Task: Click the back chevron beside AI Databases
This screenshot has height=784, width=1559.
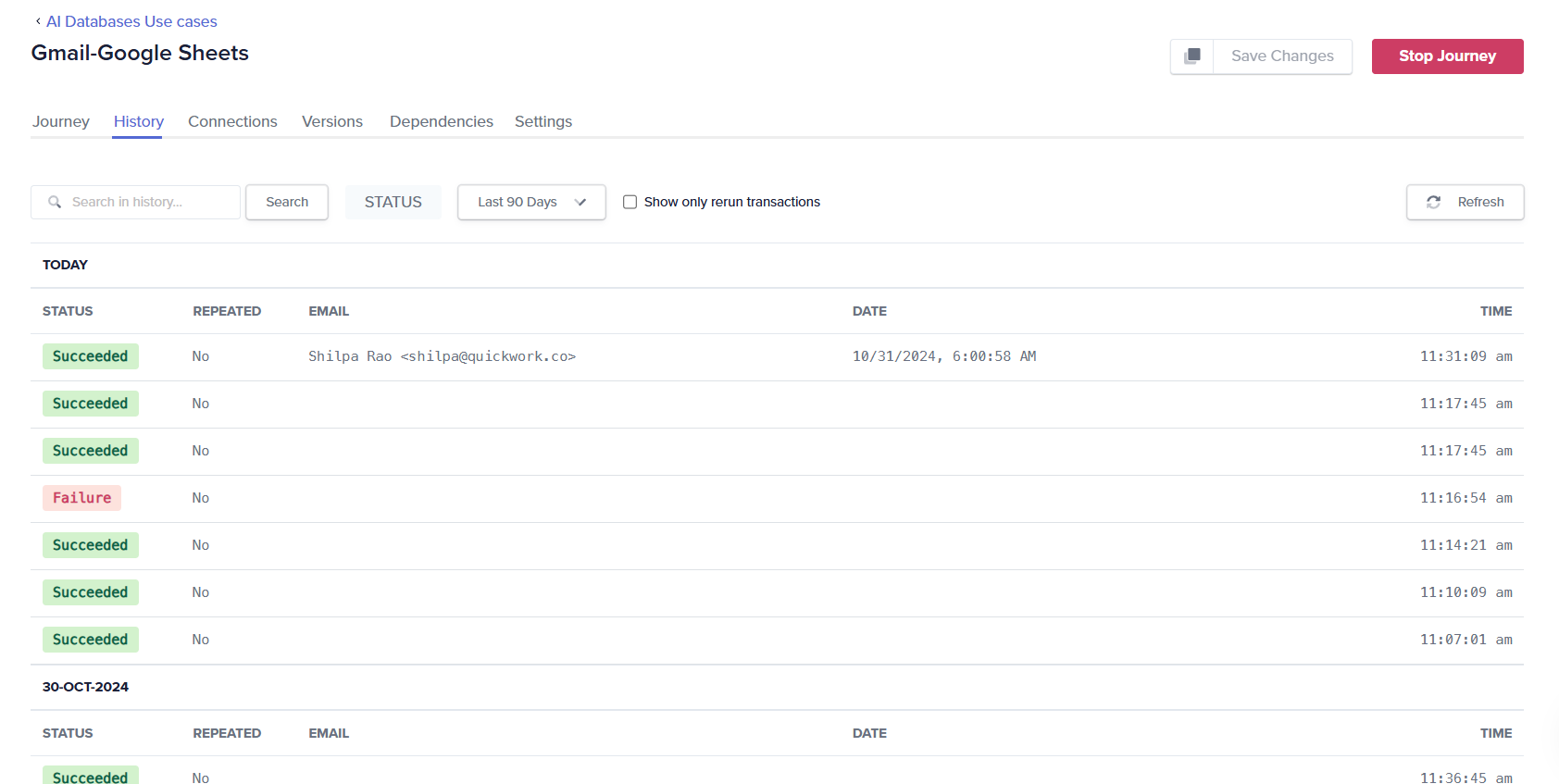Action: (38, 21)
